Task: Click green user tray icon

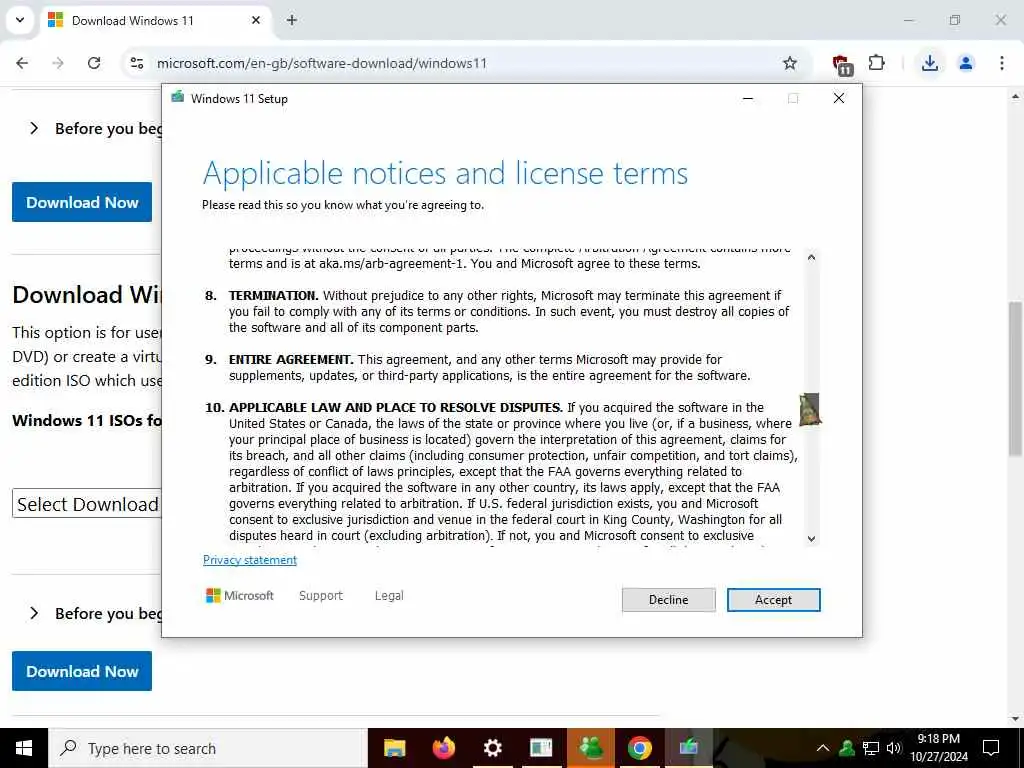Action: [847, 748]
